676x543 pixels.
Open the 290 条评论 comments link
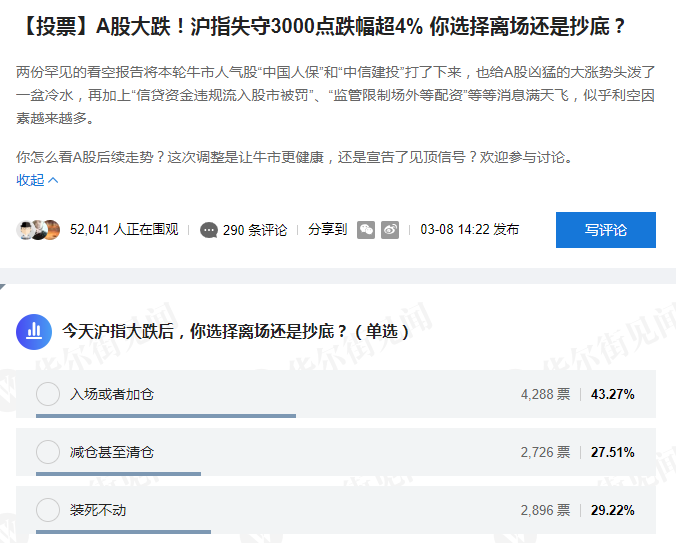(x=254, y=230)
